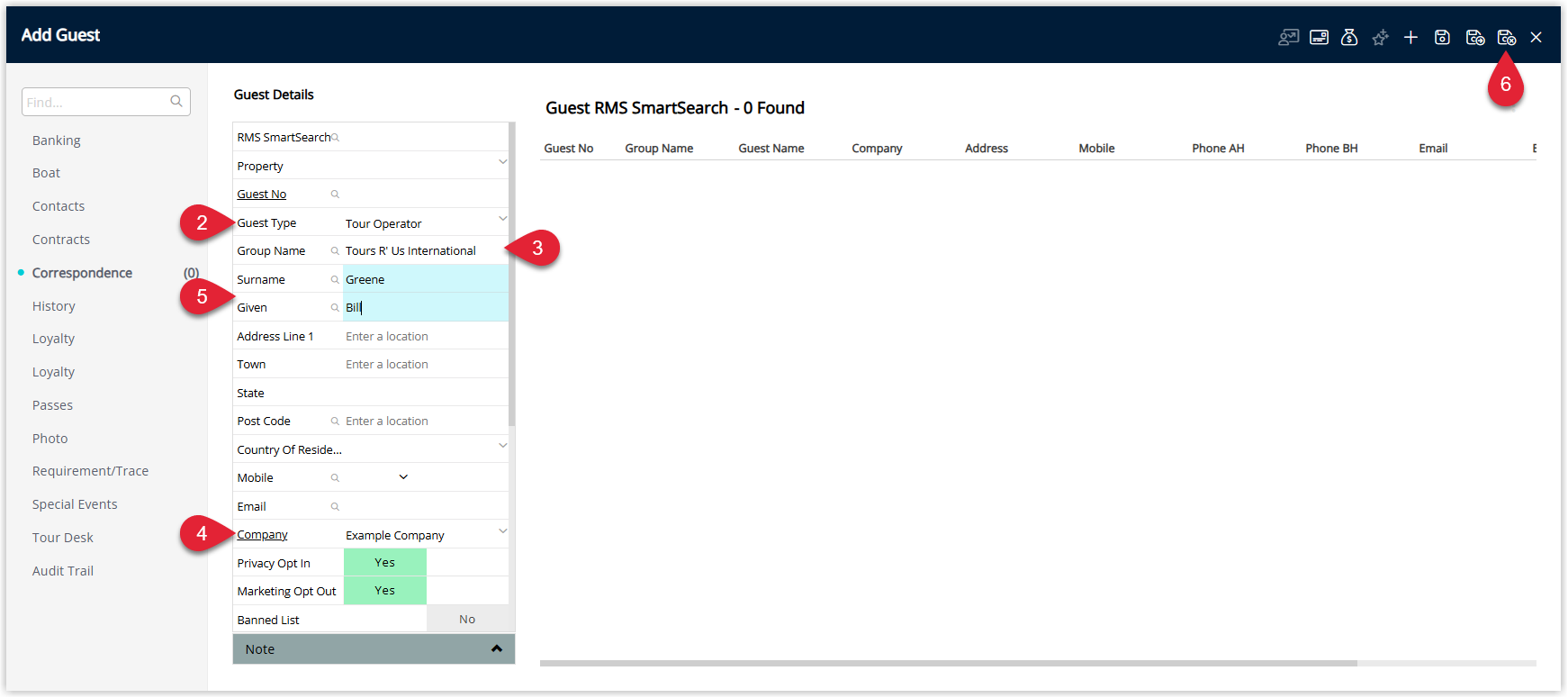This screenshot has width=1568, height=698.
Task: Click the Guest Details vertical scrollbar
Action: click(512, 274)
